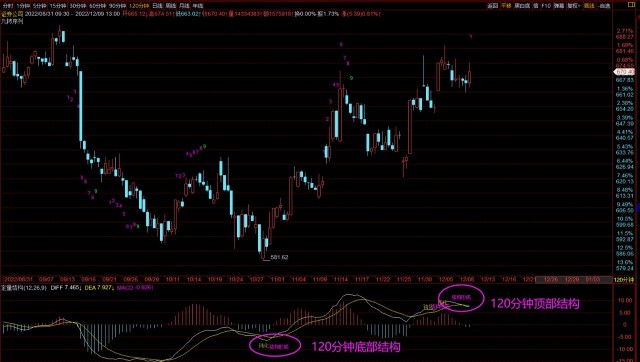Open F10 company information

coord(546,6)
